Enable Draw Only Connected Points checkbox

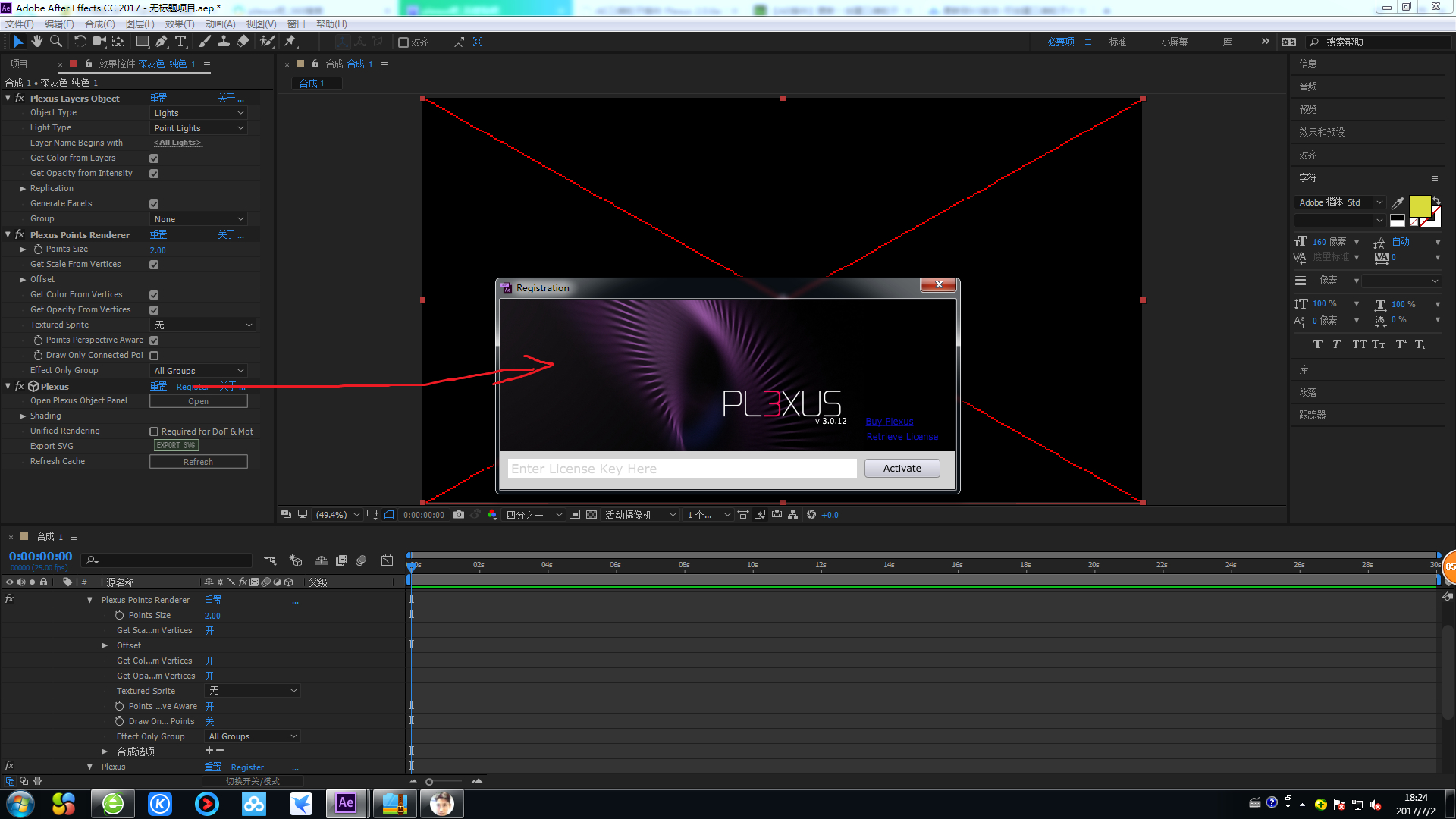(154, 356)
